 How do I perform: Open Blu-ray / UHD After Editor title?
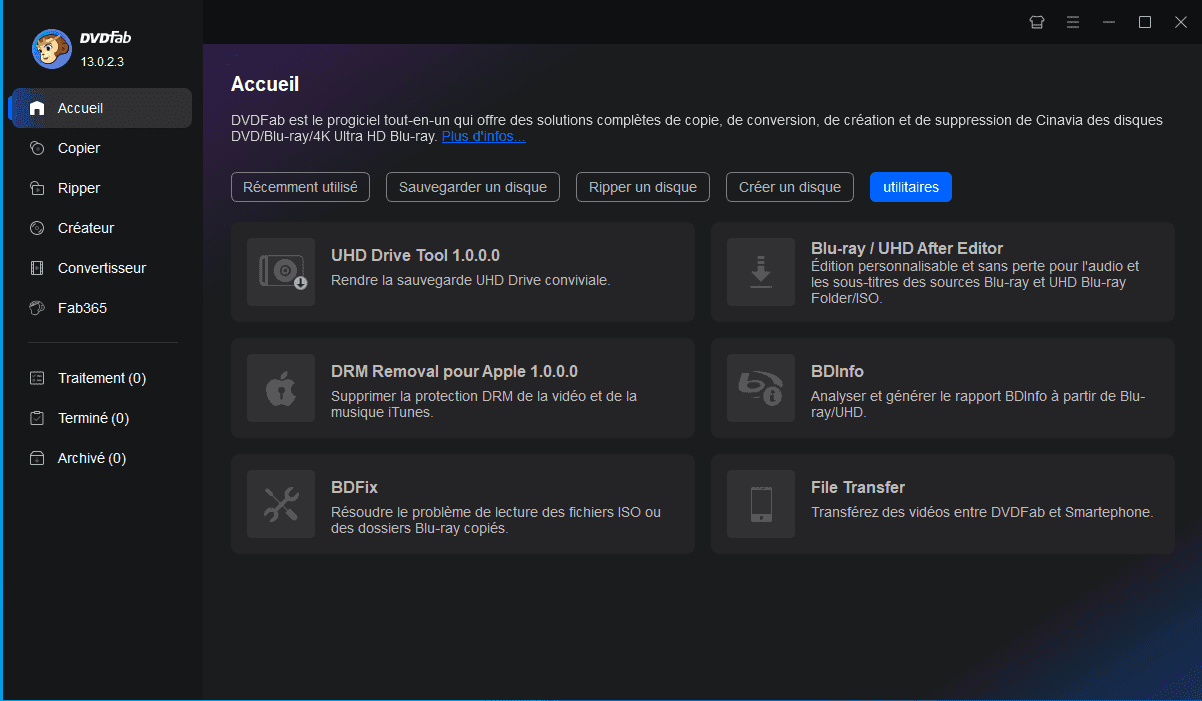(907, 248)
